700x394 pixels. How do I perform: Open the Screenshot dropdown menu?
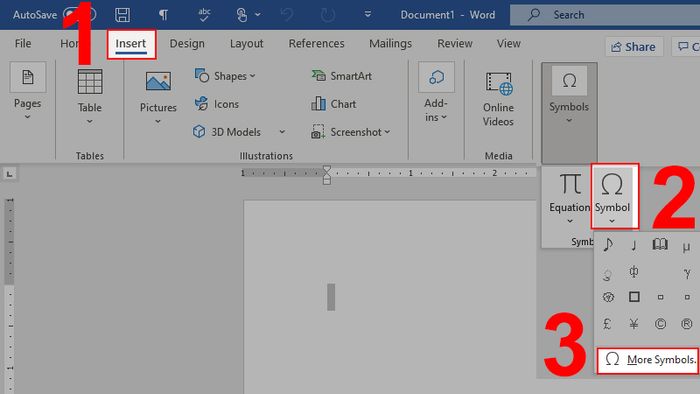tap(350, 132)
